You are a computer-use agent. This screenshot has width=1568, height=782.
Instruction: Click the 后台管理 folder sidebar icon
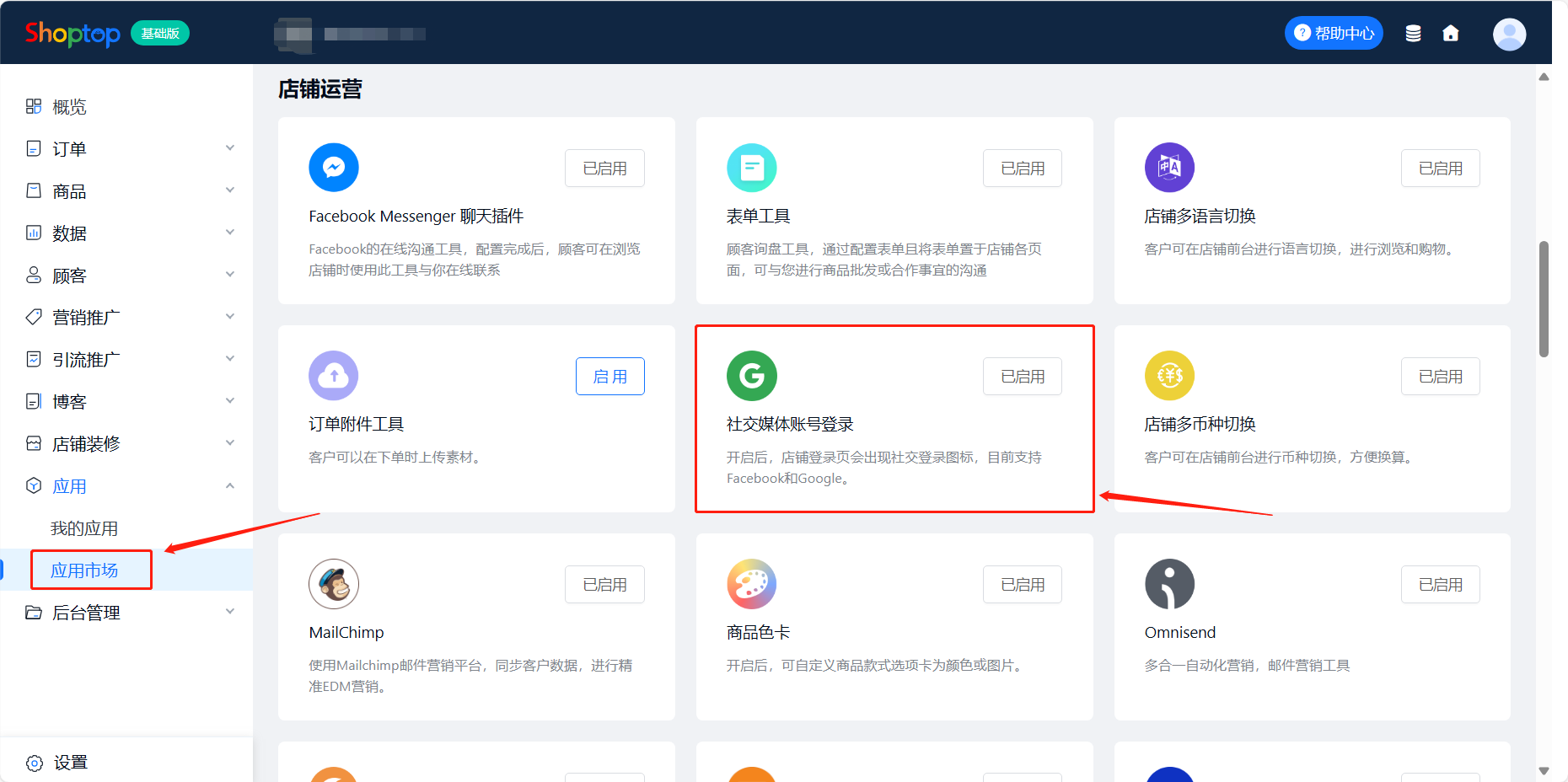(x=34, y=612)
